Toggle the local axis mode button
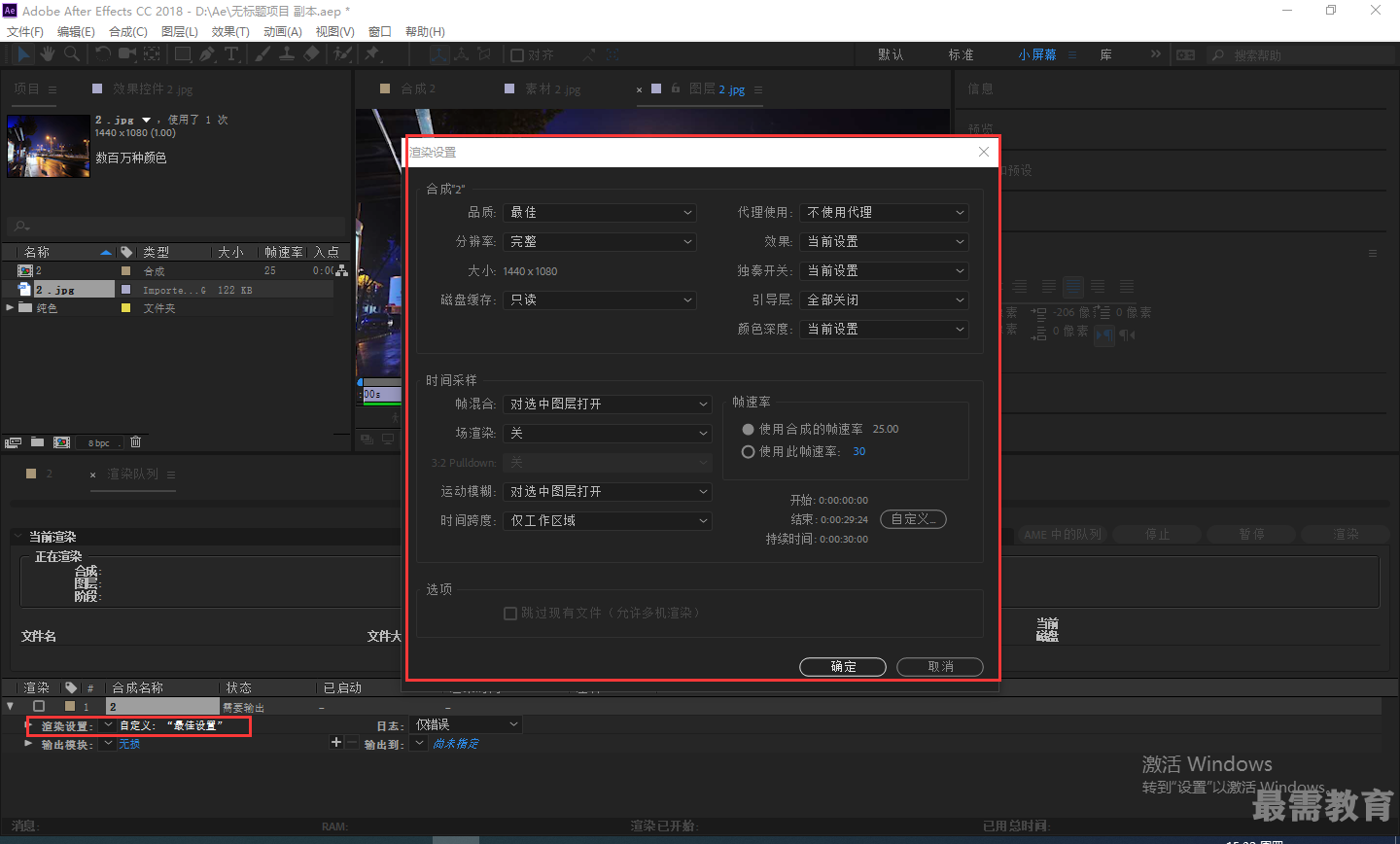1400x844 pixels. pos(439,54)
